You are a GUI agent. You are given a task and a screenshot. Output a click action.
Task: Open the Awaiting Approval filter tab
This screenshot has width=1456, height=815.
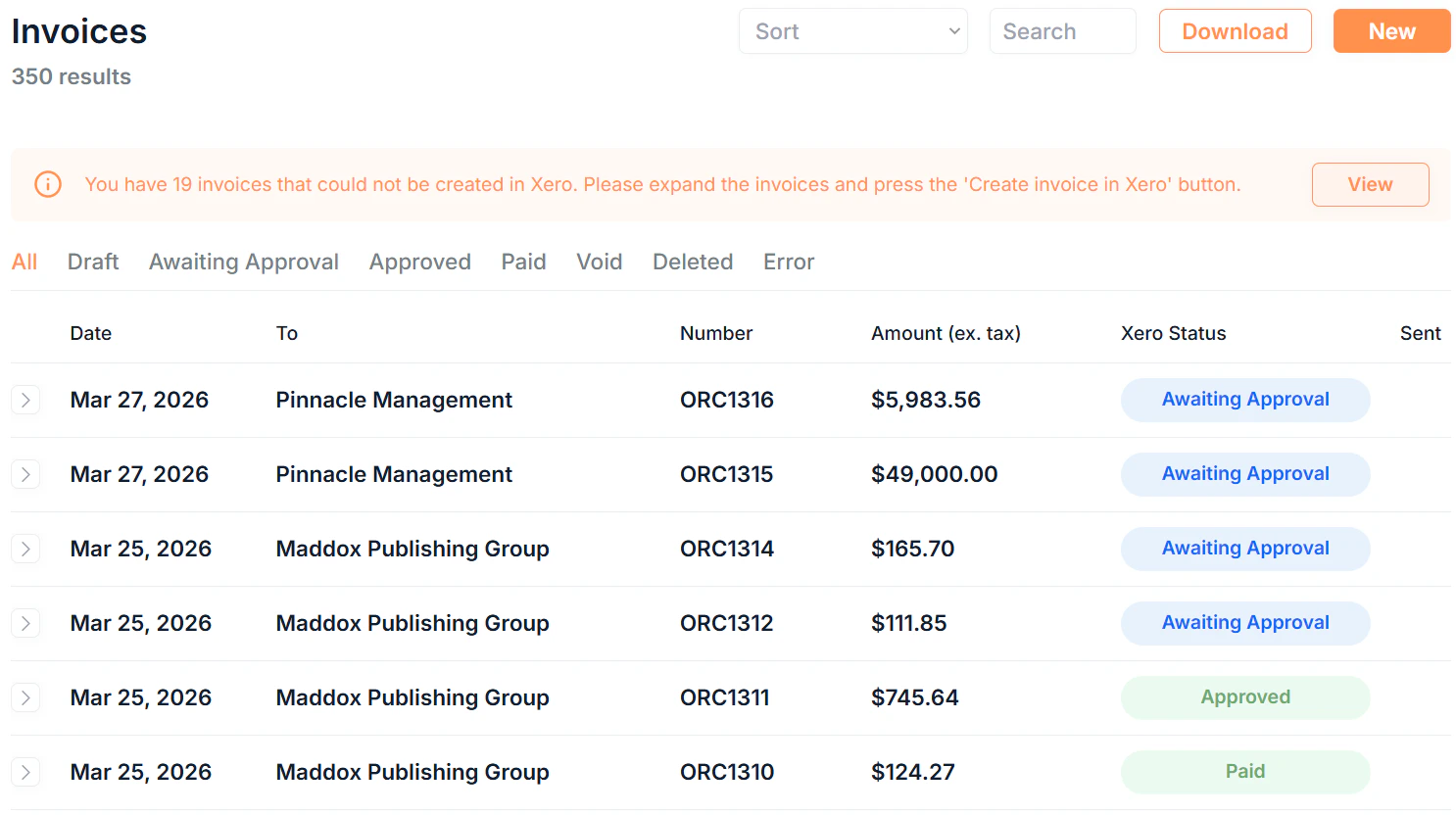pos(243,262)
